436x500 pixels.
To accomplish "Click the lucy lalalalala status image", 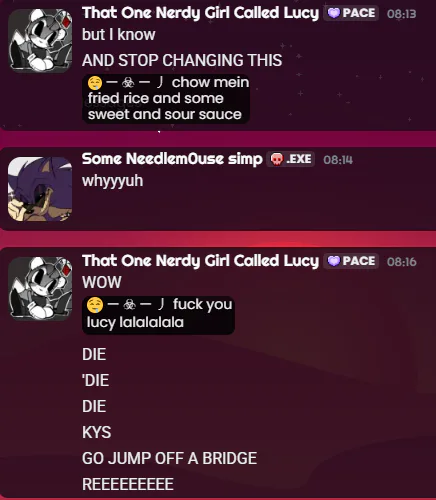I will pyautogui.click(x=158, y=315).
